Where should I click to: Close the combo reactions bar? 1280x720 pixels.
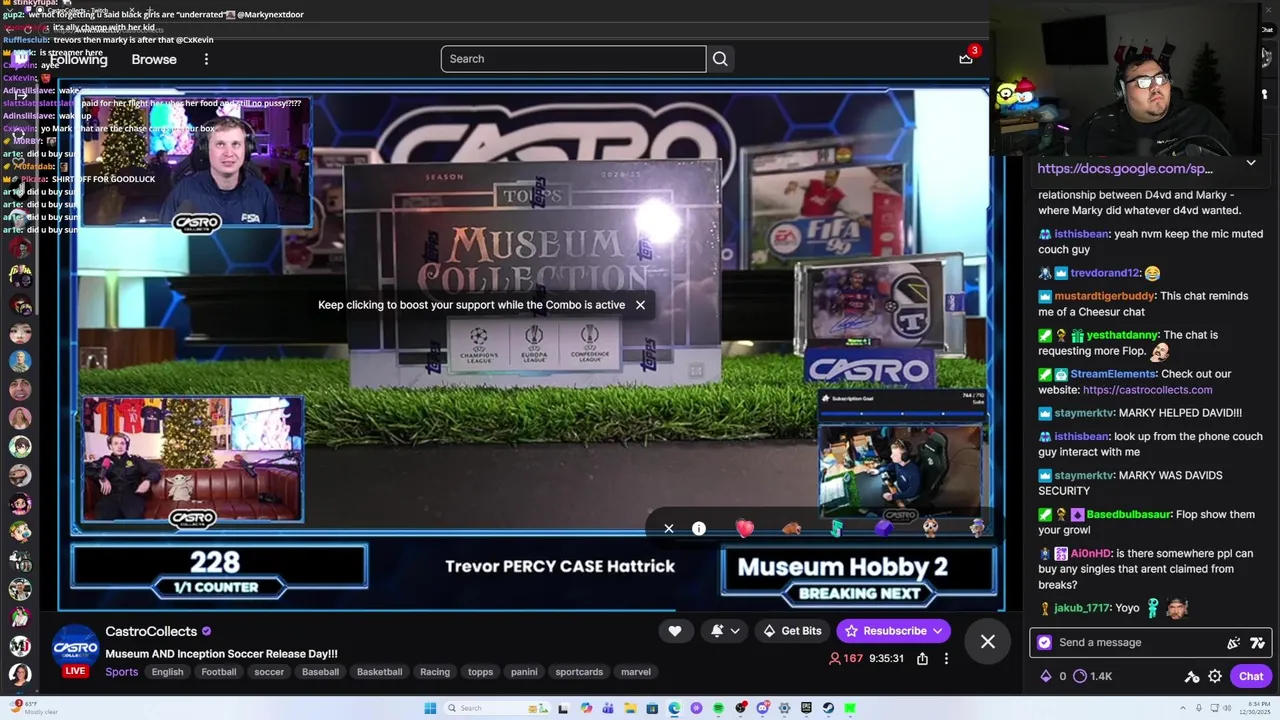coord(669,528)
